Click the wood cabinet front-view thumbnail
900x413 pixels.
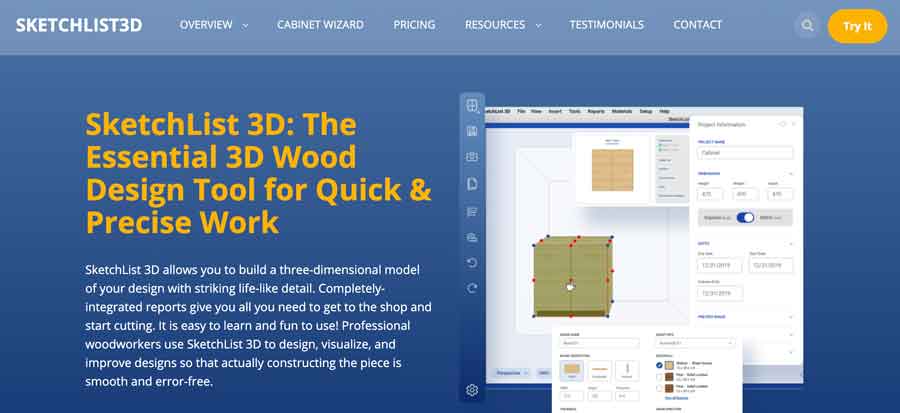612,170
